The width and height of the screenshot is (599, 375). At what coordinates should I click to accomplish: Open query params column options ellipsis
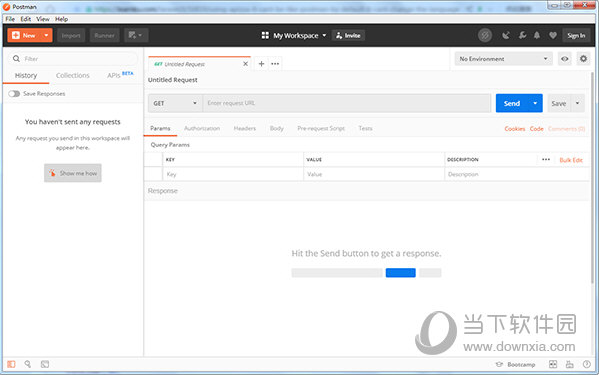[x=546, y=160]
